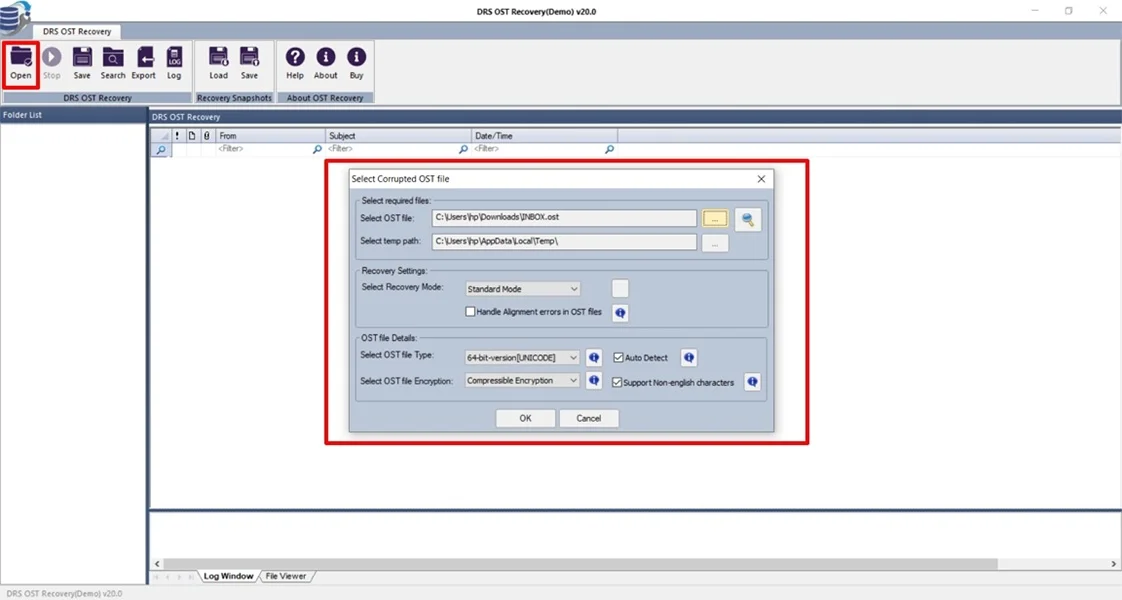Toggle Support Non-english characters checkbox

coord(617,383)
